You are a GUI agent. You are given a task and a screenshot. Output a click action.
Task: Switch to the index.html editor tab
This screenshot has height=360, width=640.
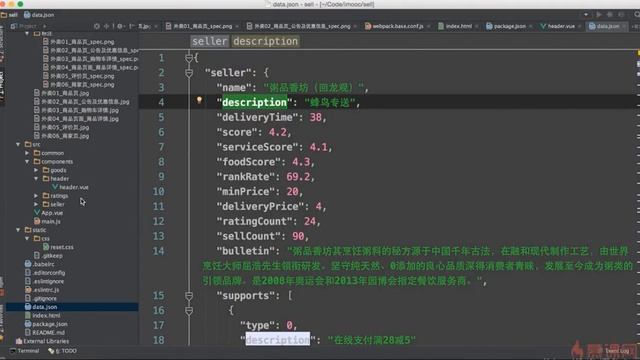tap(455, 26)
